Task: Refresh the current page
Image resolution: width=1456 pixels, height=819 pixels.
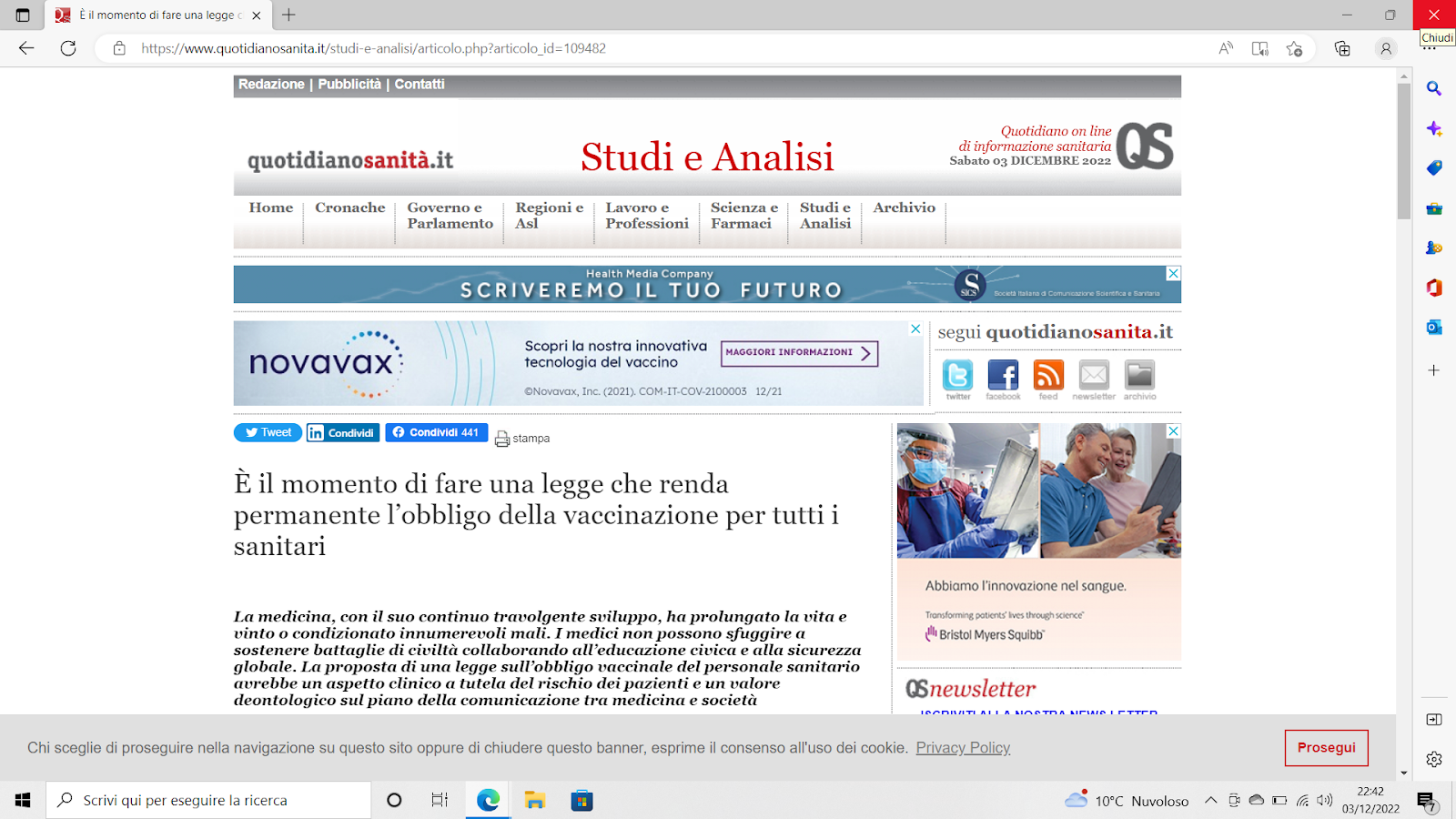Action: tap(68, 48)
